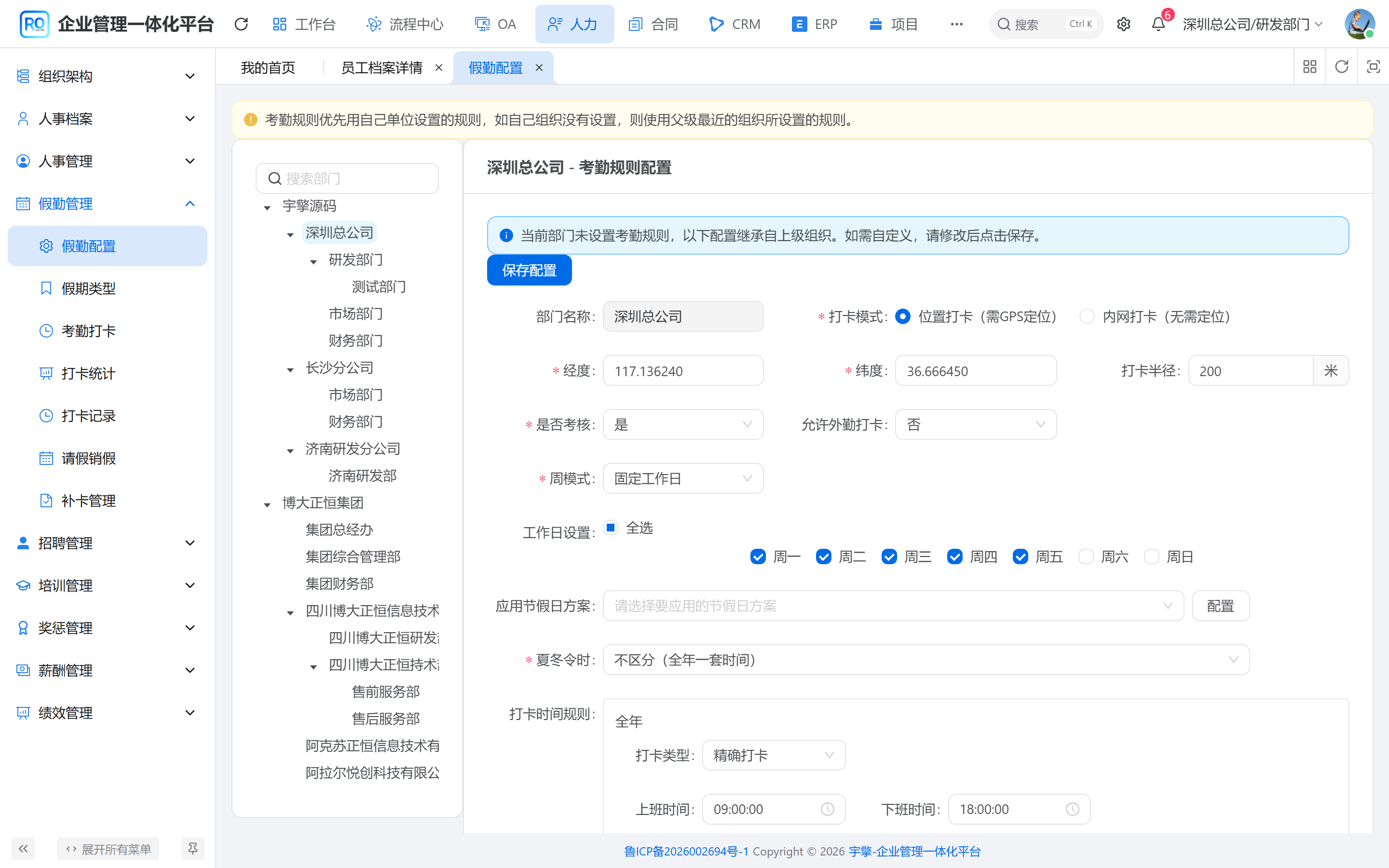
Task: Click the global 搜索 box
Action: (x=1046, y=24)
